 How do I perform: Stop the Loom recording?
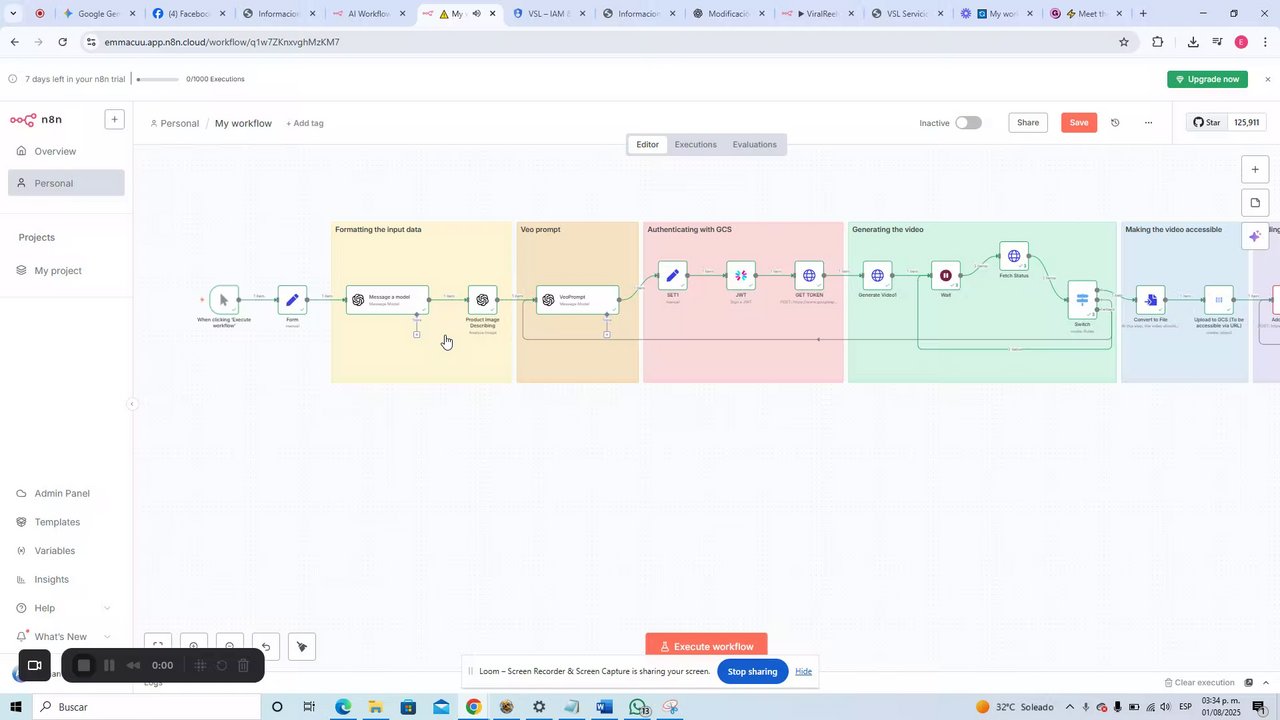coord(84,665)
